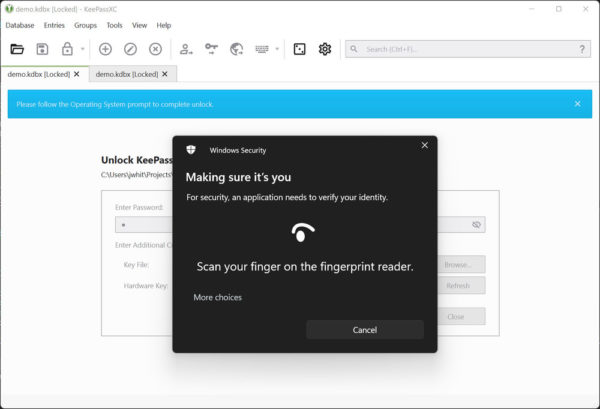Click the Copy username toolbar icon
The height and width of the screenshot is (409, 600).
[x=186, y=49]
